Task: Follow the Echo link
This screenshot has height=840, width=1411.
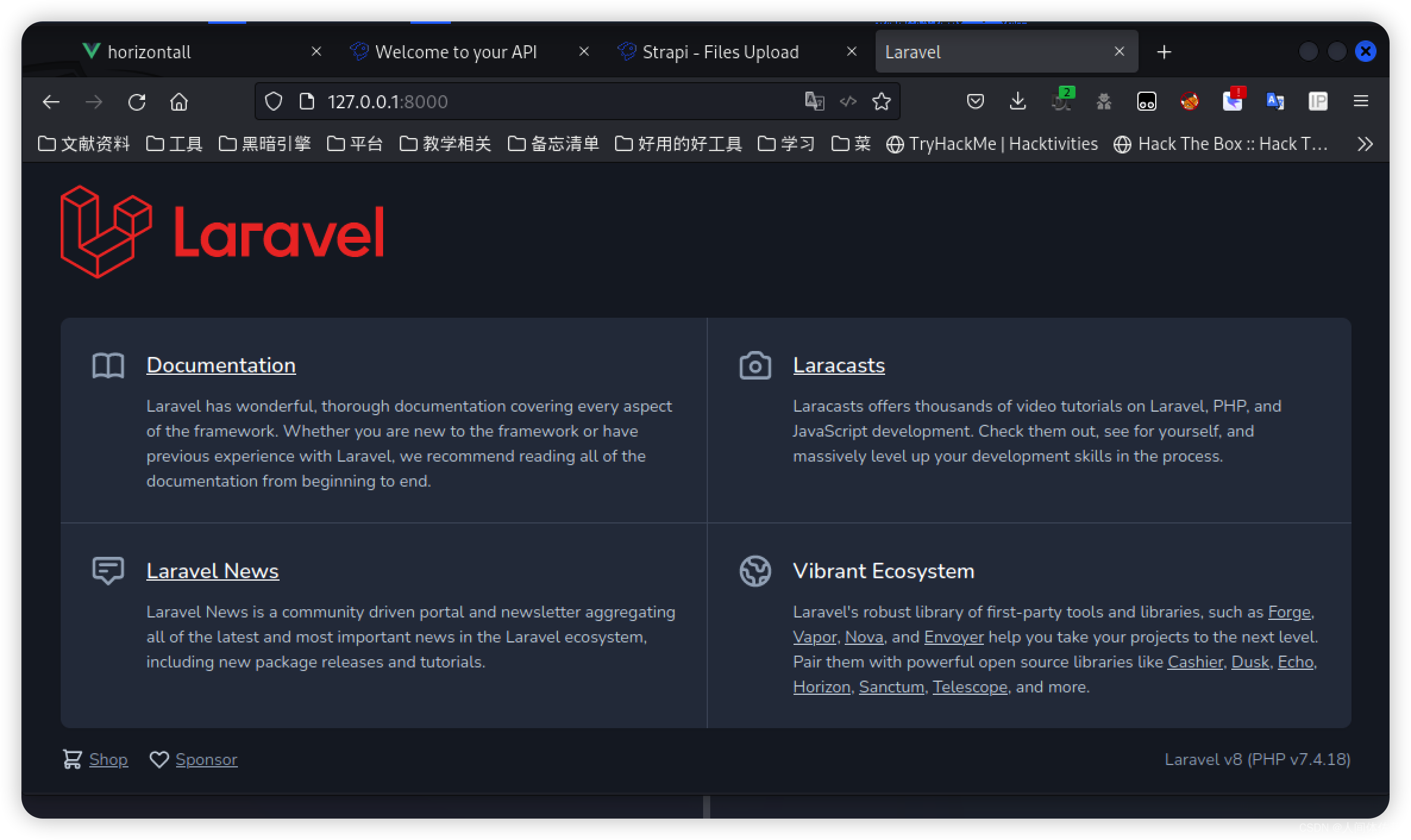Action: pyautogui.click(x=1295, y=662)
